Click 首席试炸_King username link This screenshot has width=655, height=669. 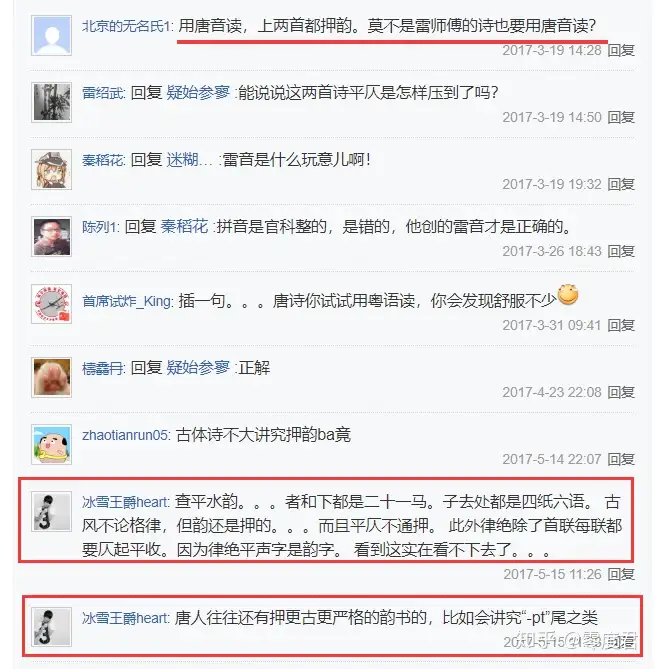tap(127, 301)
